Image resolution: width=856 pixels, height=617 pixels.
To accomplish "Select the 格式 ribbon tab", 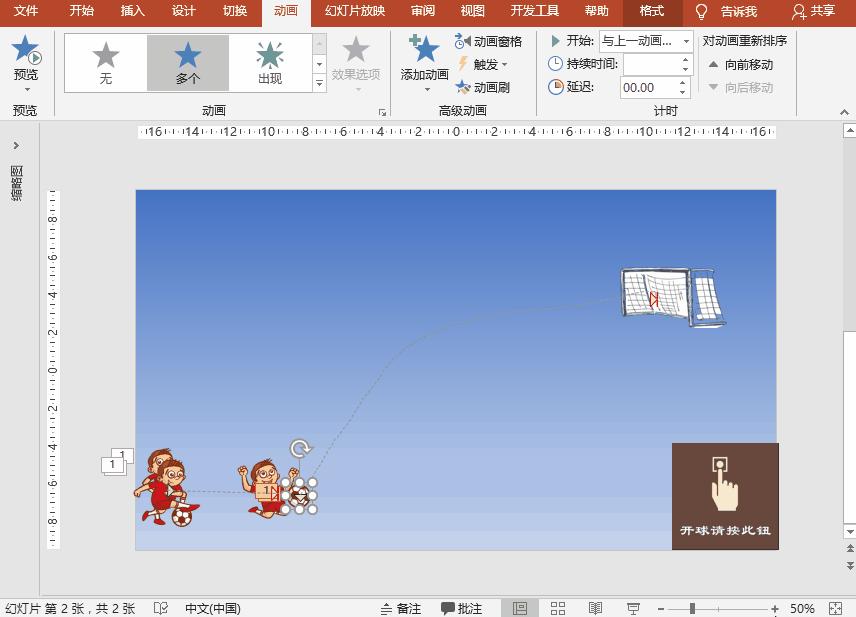I will [651, 13].
